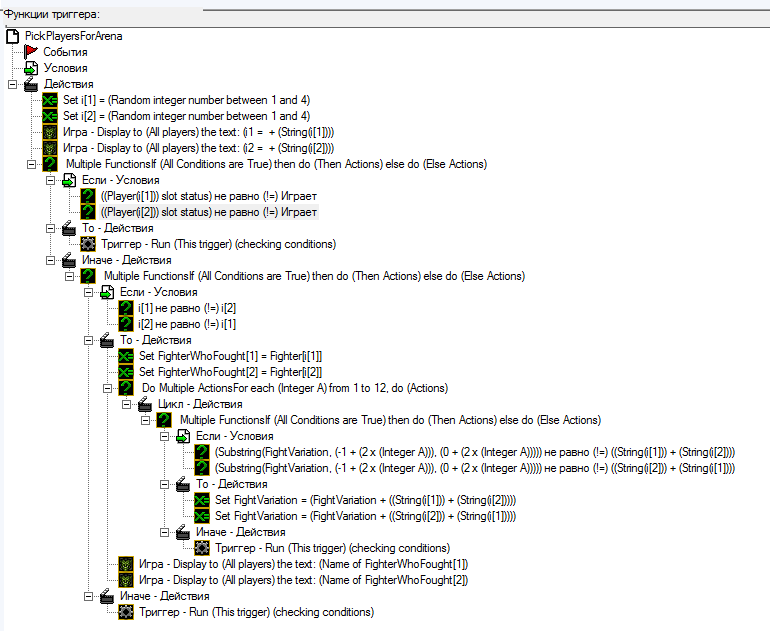
Task: Select display text (i1 = + String(i[1])) row
Action: (x=198, y=132)
